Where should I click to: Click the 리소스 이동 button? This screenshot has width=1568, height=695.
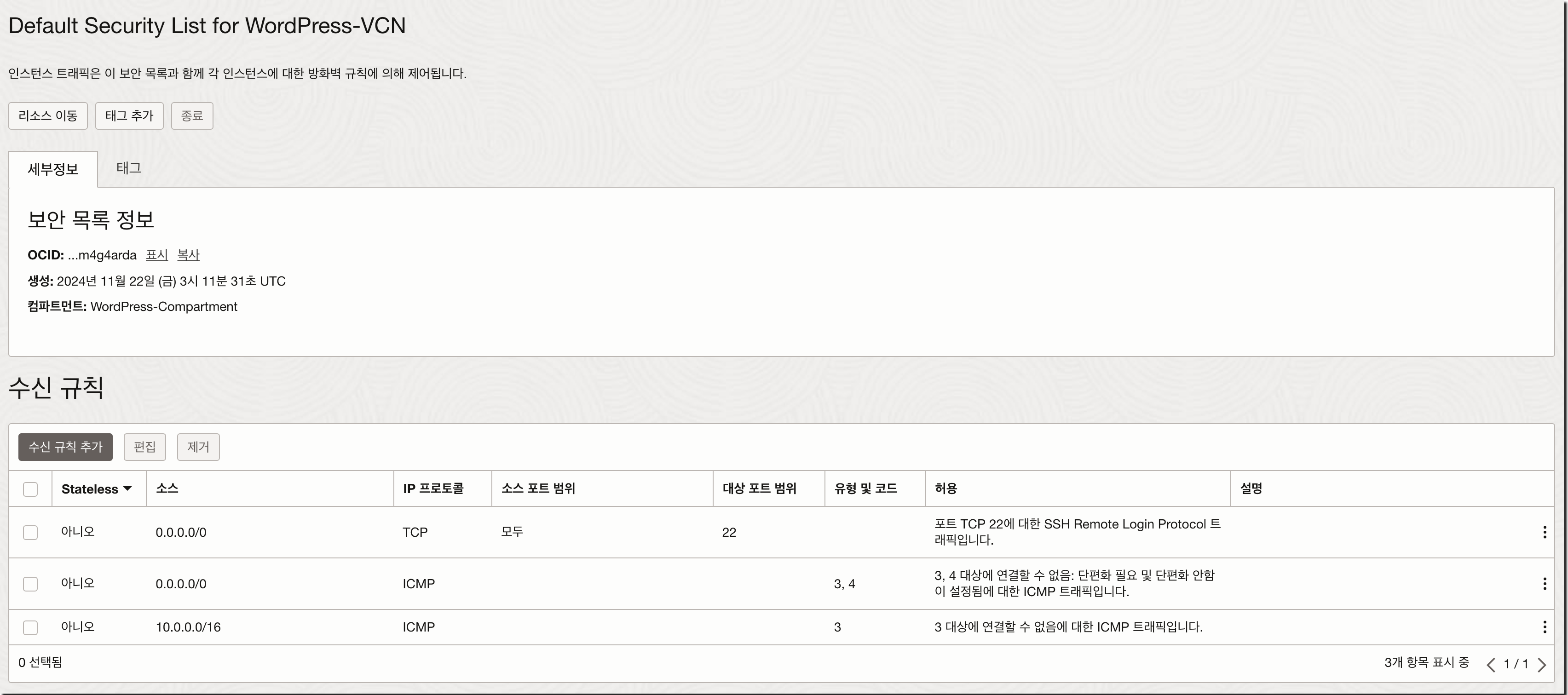coord(48,115)
